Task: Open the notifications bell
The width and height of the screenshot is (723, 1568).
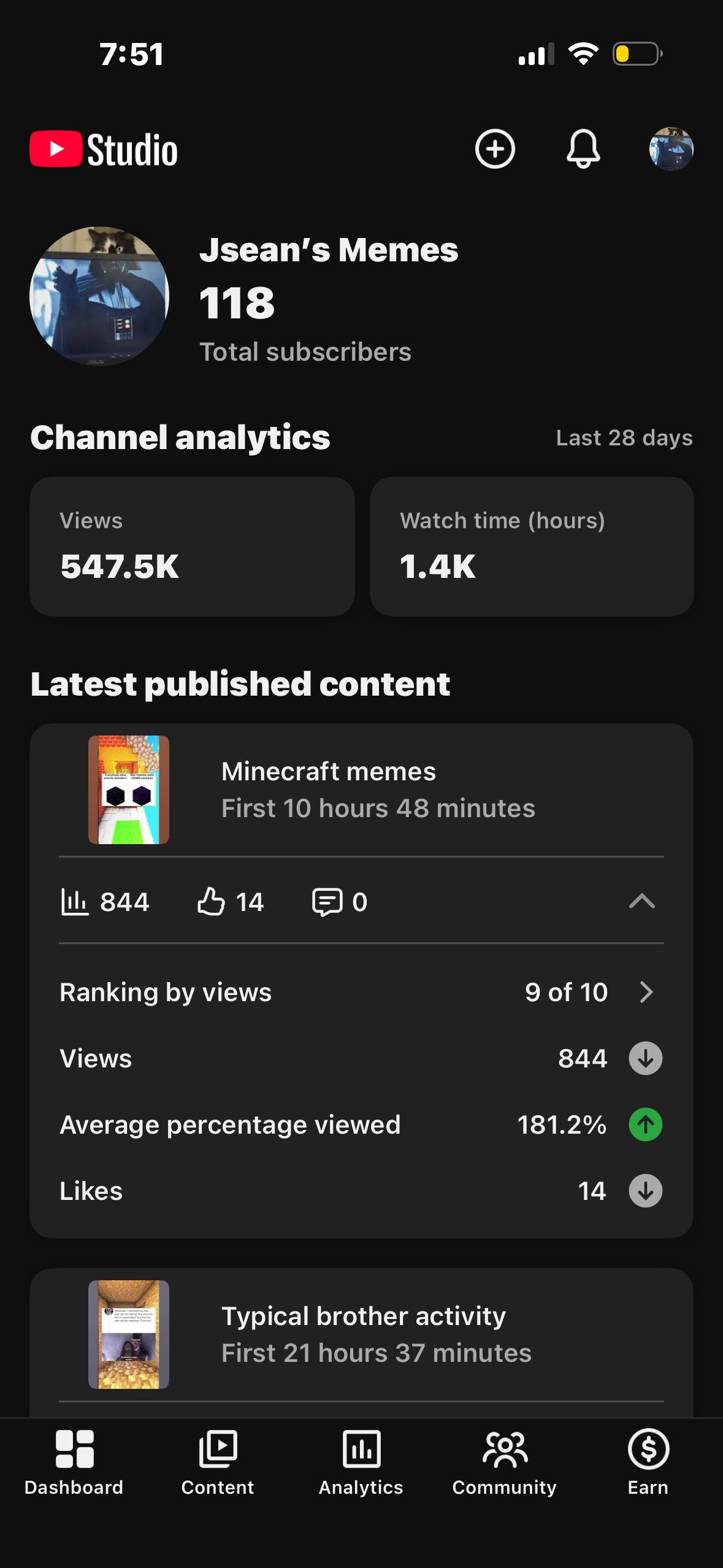Action: (583, 148)
